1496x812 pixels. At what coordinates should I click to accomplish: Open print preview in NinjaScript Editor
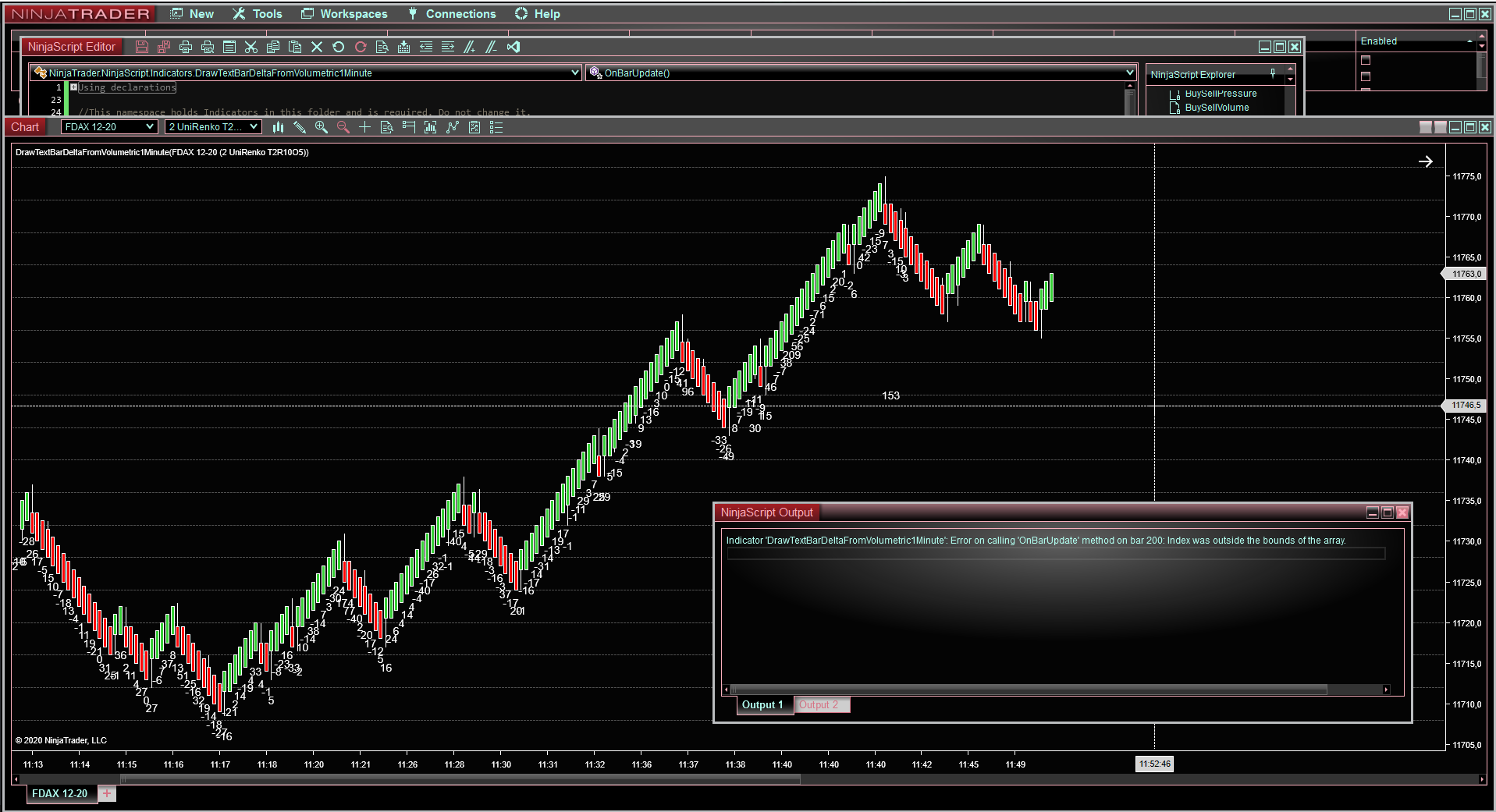tap(208, 47)
